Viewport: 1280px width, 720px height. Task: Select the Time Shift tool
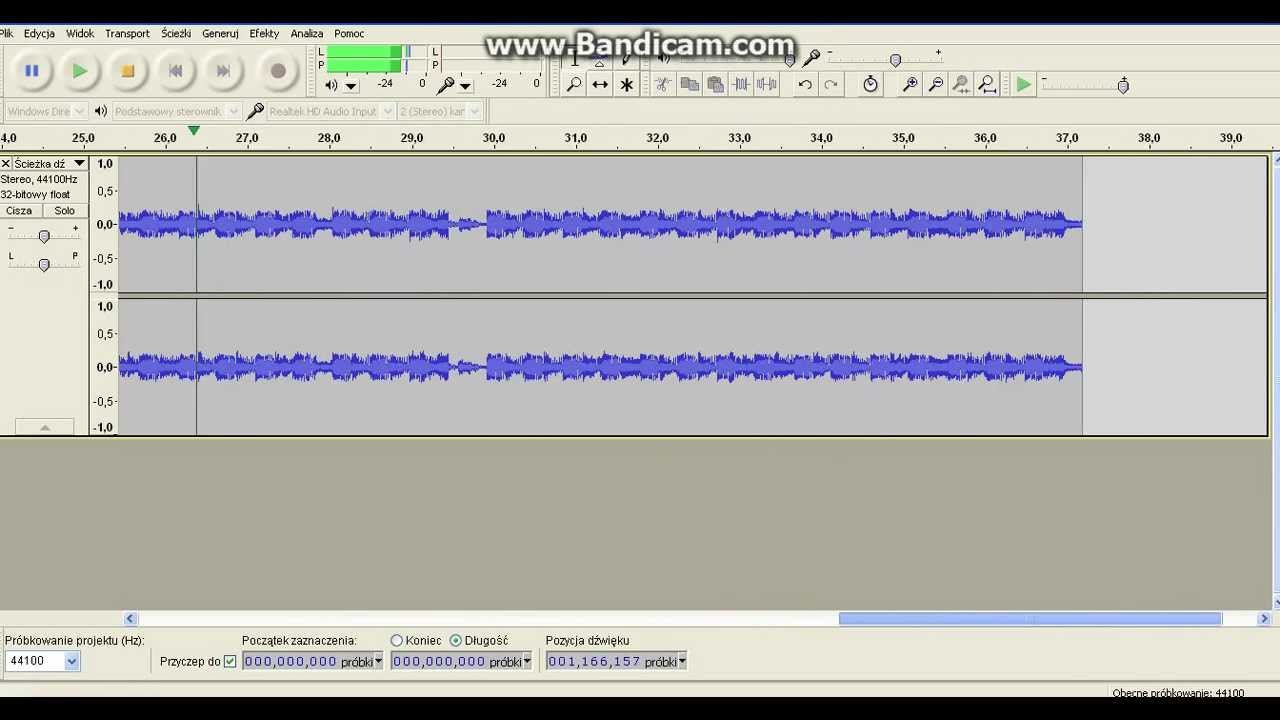600,85
